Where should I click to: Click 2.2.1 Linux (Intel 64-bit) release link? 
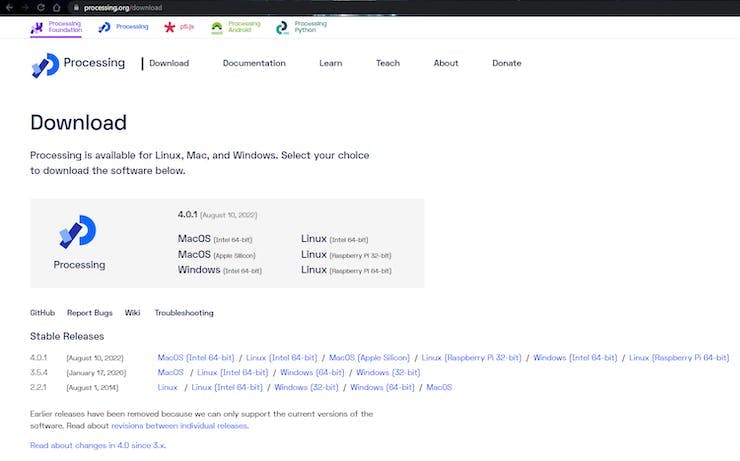[227, 387]
